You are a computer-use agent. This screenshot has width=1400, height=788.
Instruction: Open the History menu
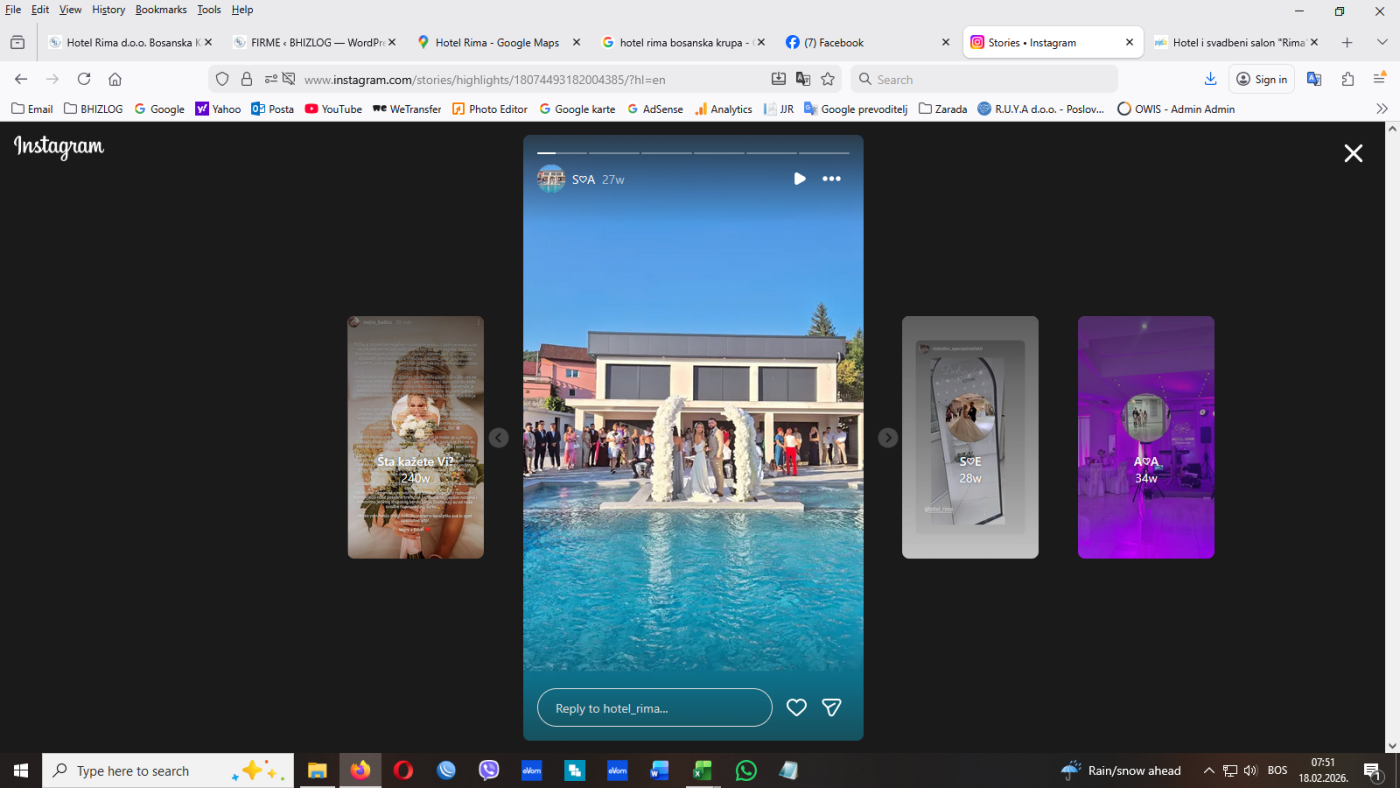click(109, 9)
